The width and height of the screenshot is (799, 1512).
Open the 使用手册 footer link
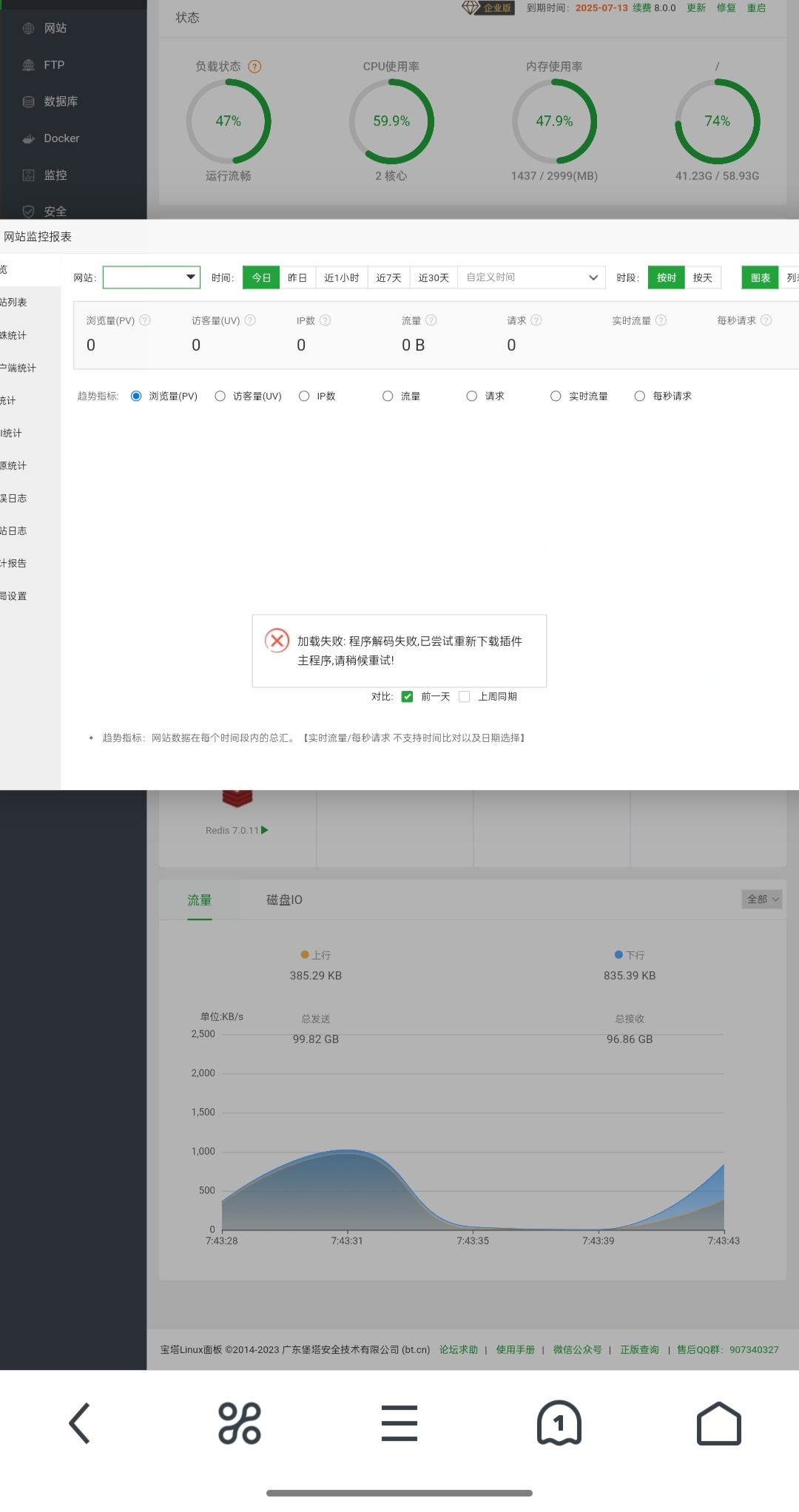coord(516,1350)
